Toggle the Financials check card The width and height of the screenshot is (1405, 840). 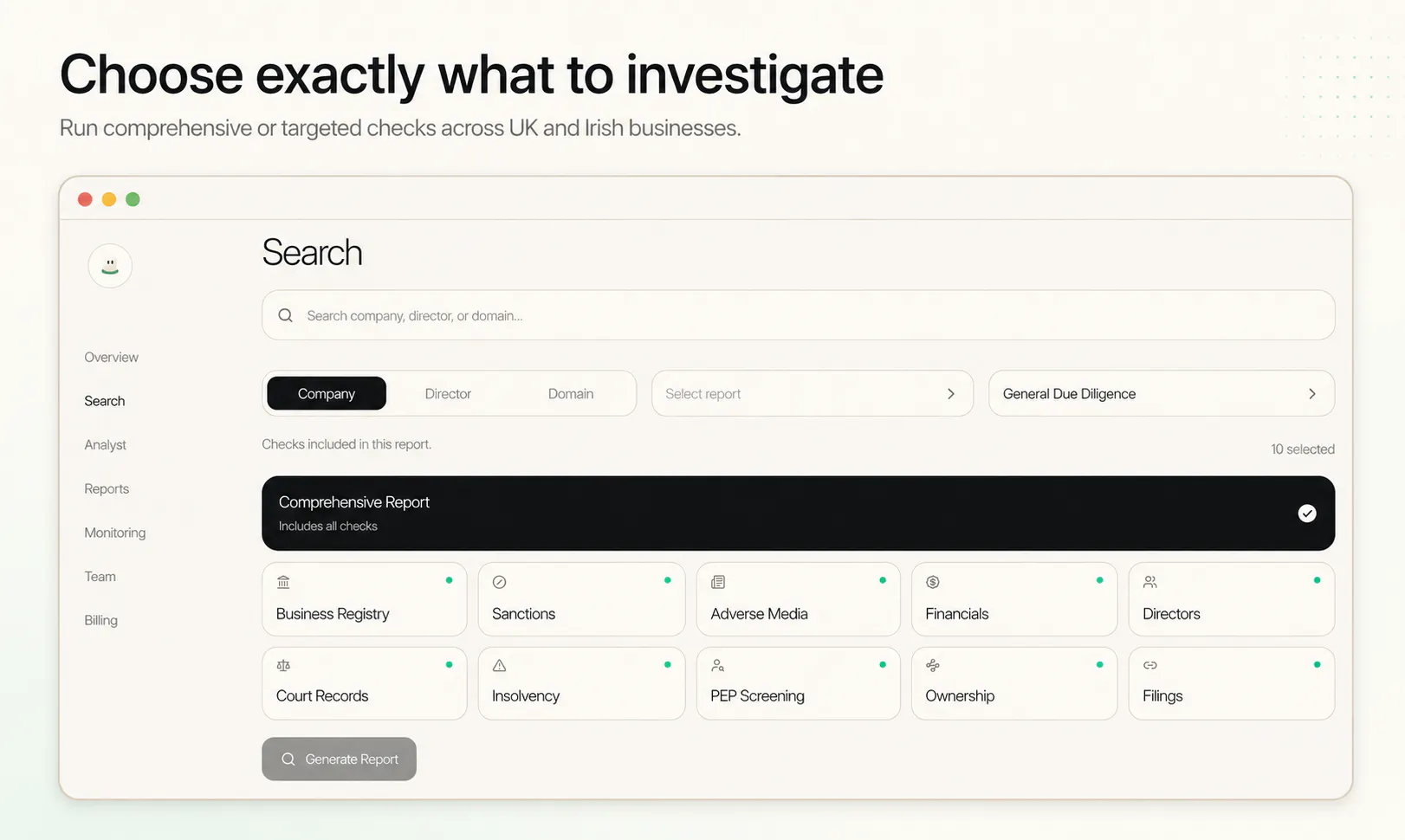(x=1014, y=599)
